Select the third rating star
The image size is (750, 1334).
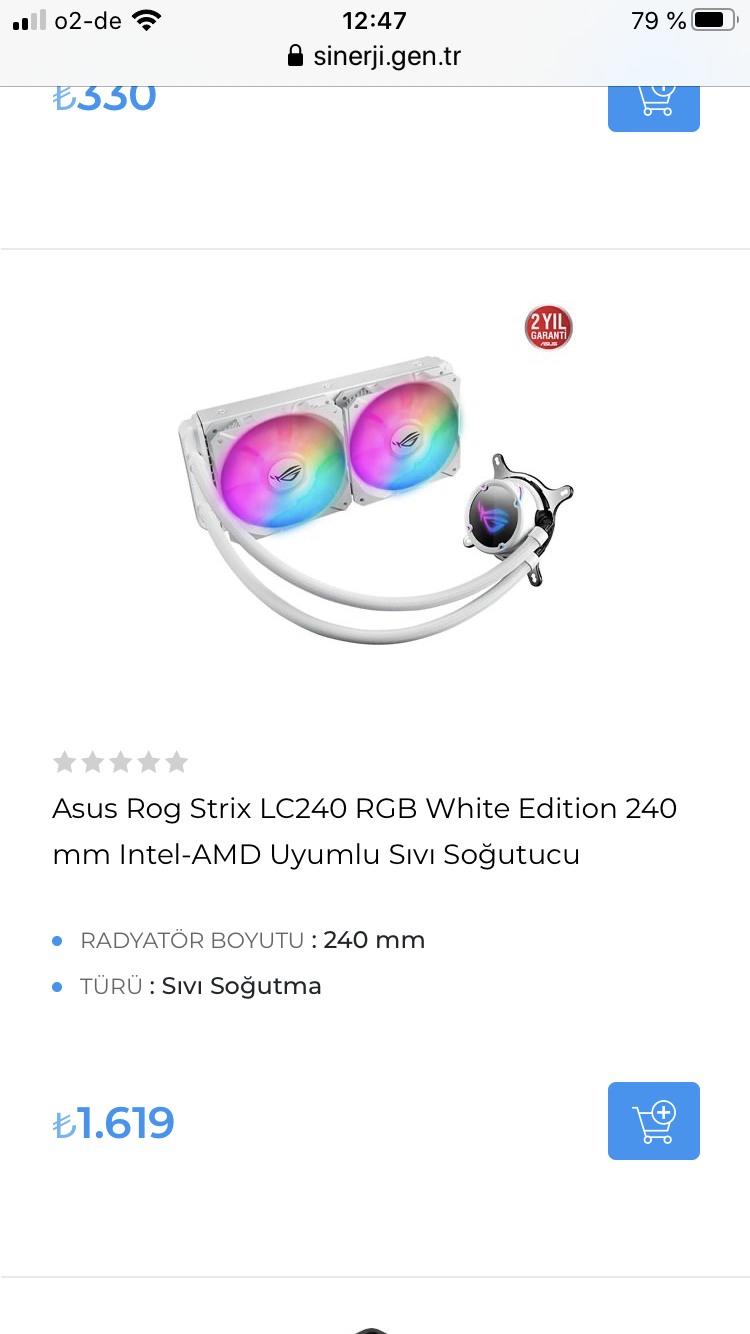tap(121, 762)
